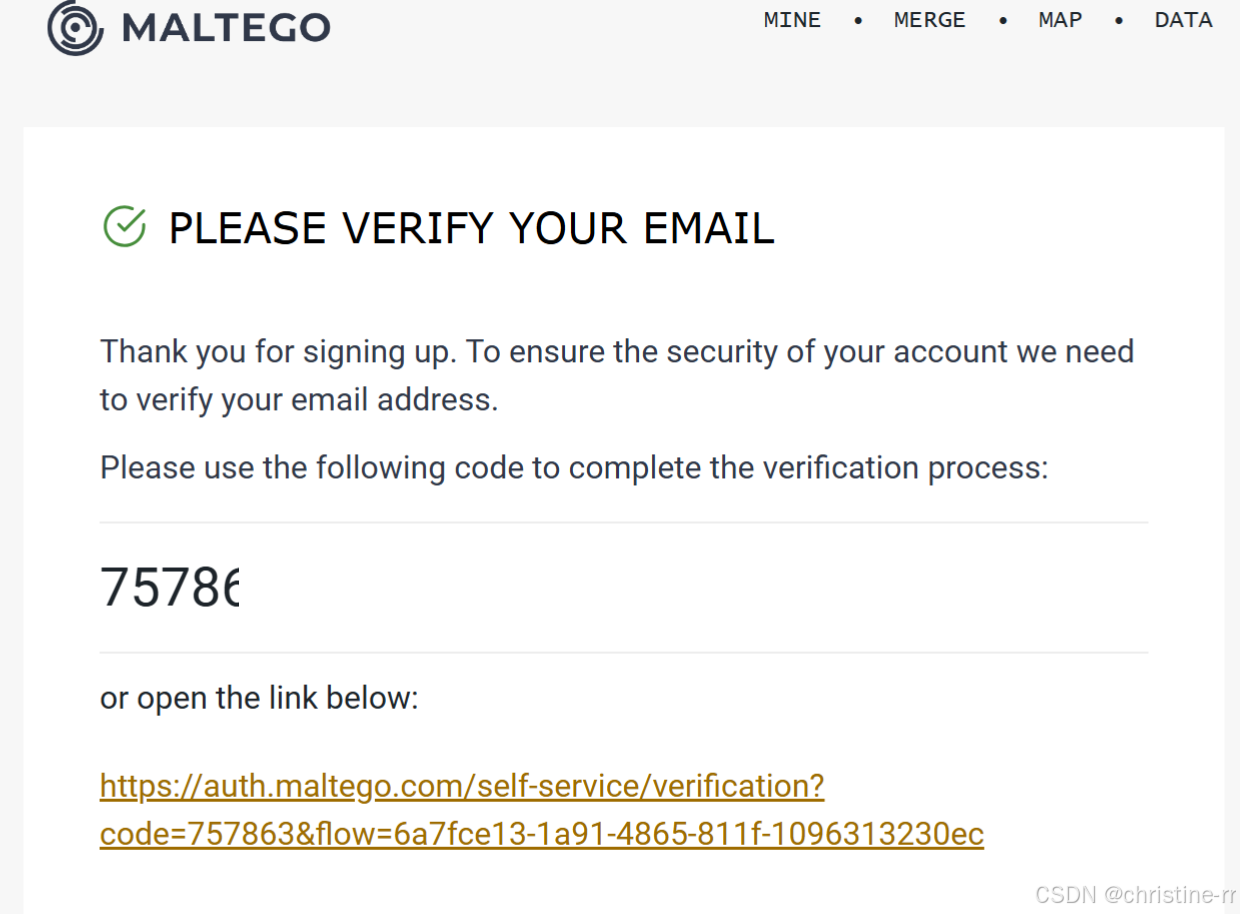Select MERGE in the header

coord(929,20)
